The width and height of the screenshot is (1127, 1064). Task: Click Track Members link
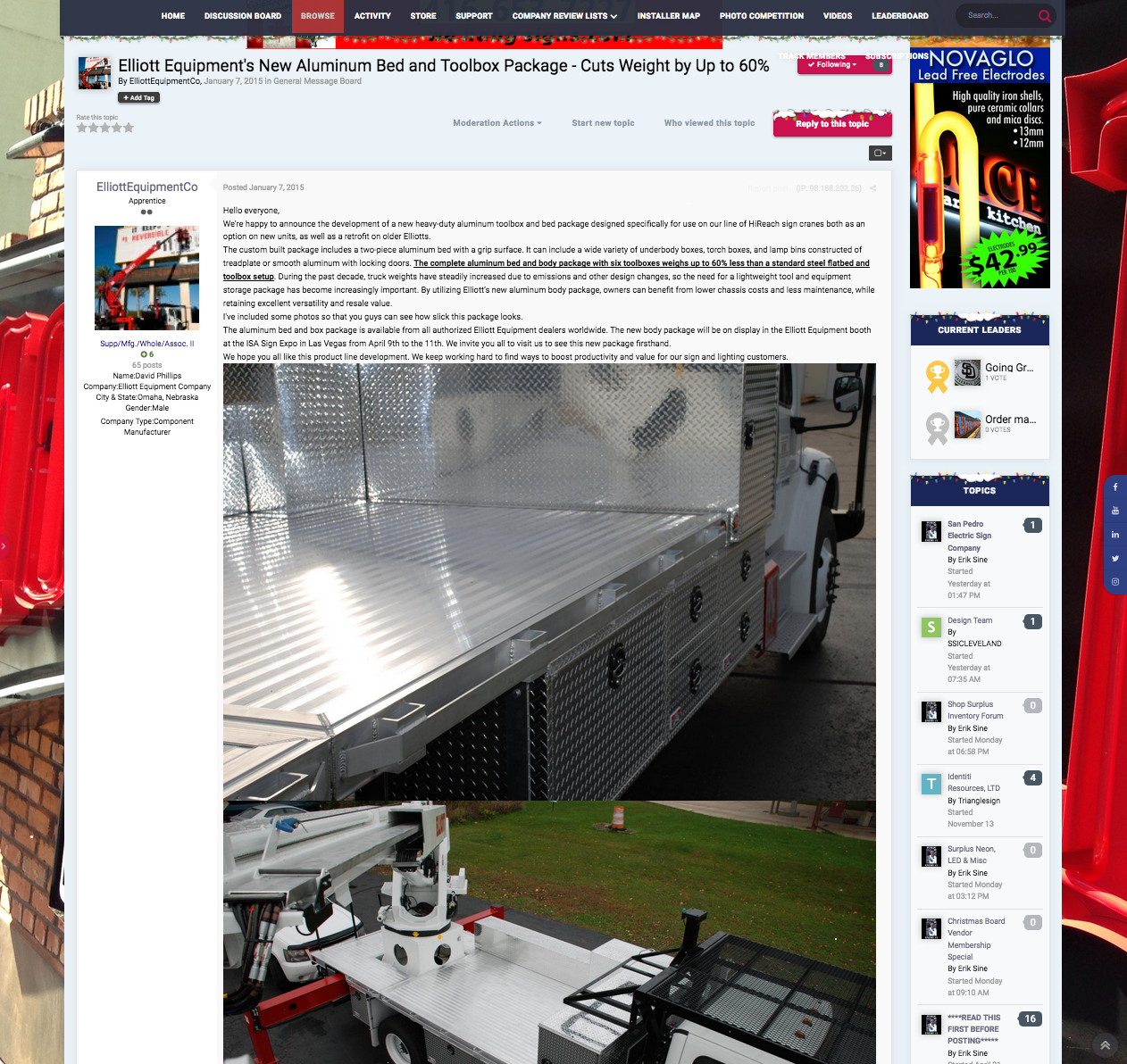(812, 55)
